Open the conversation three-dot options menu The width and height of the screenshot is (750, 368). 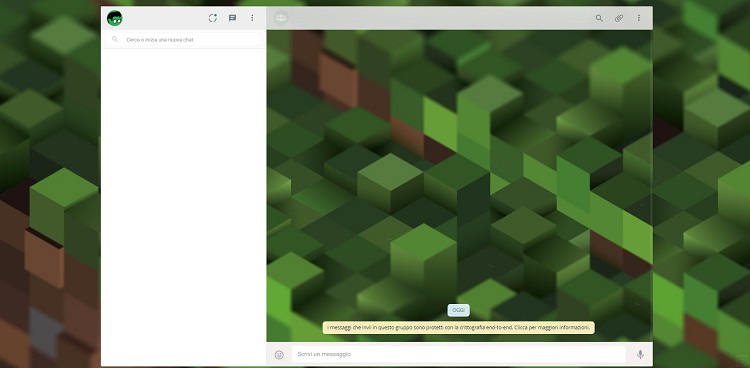point(639,18)
